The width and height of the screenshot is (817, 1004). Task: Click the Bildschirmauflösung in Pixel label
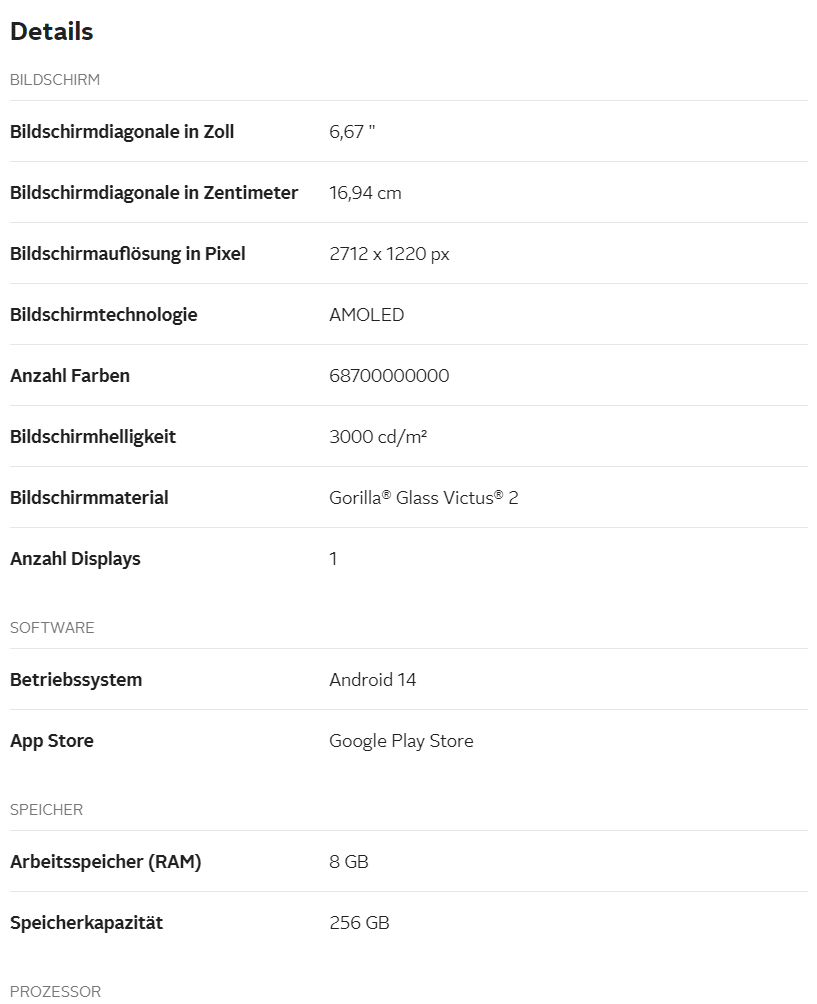point(127,254)
